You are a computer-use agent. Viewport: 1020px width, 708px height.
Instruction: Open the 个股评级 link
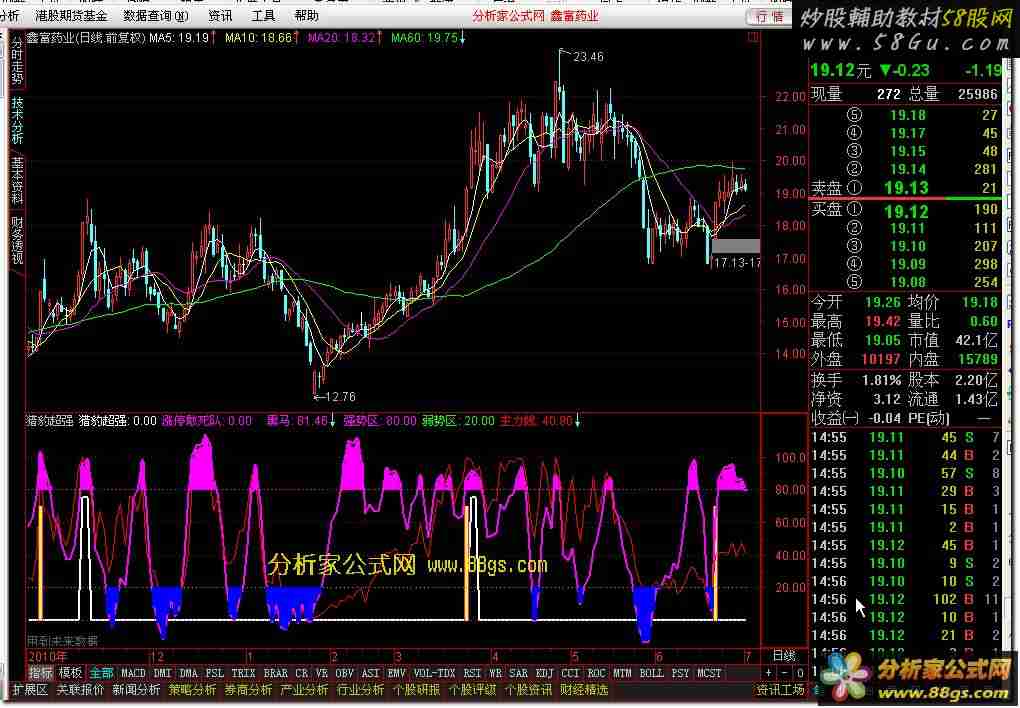point(472,690)
